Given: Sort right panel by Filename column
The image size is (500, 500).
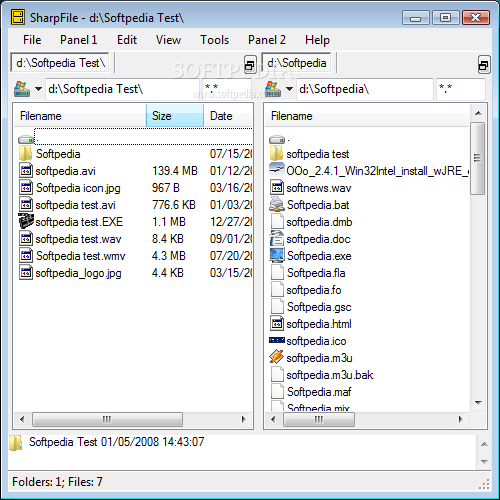Looking at the screenshot, I should tap(367, 116).
